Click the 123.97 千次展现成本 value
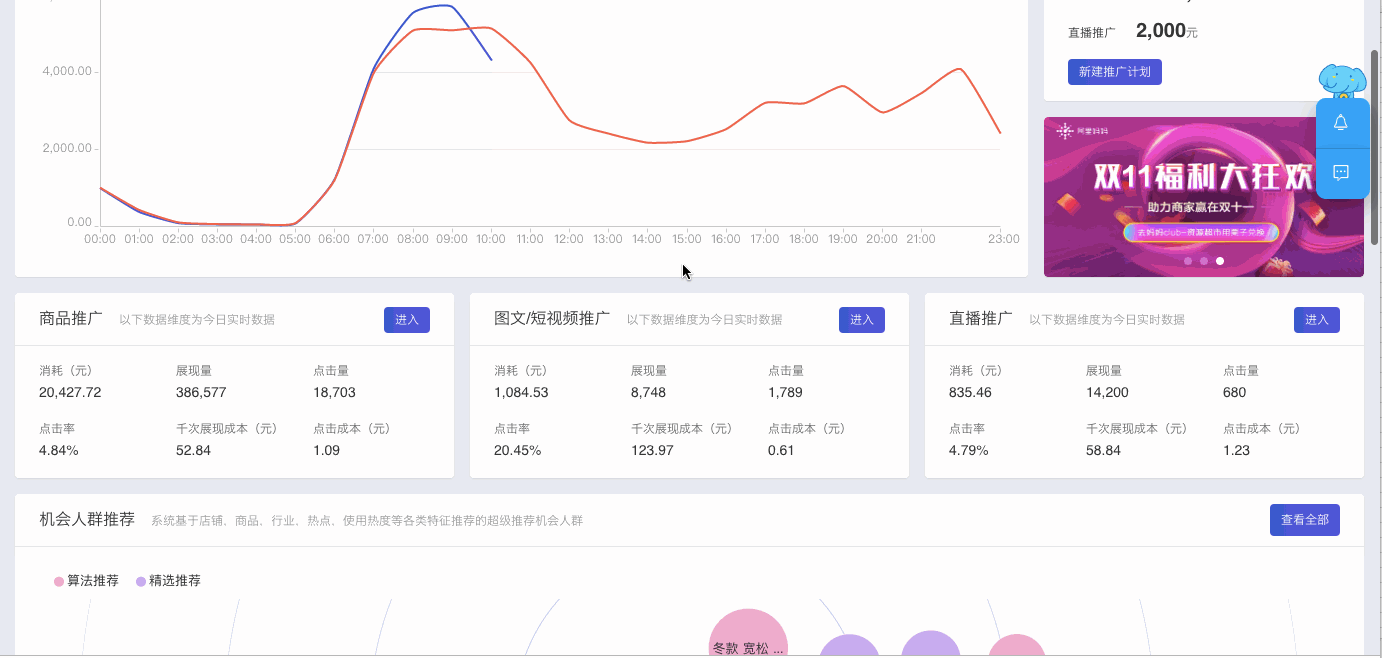This screenshot has height=658, width=1382. [652, 450]
